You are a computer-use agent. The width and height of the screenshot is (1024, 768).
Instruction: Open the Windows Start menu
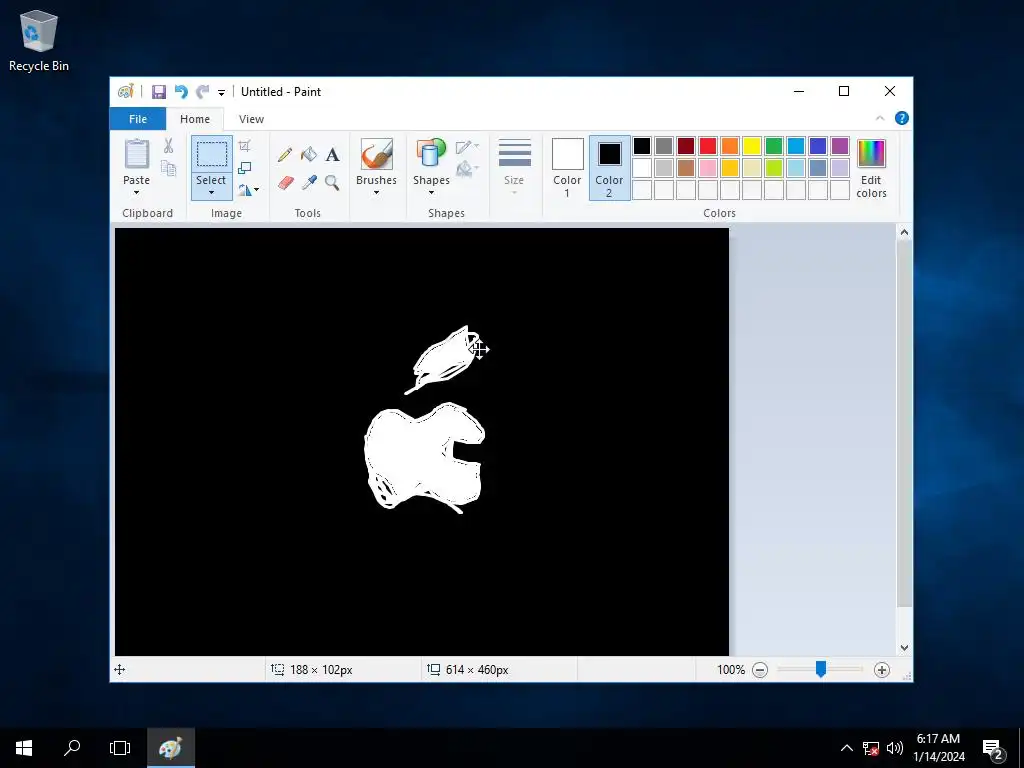pyautogui.click(x=24, y=748)
